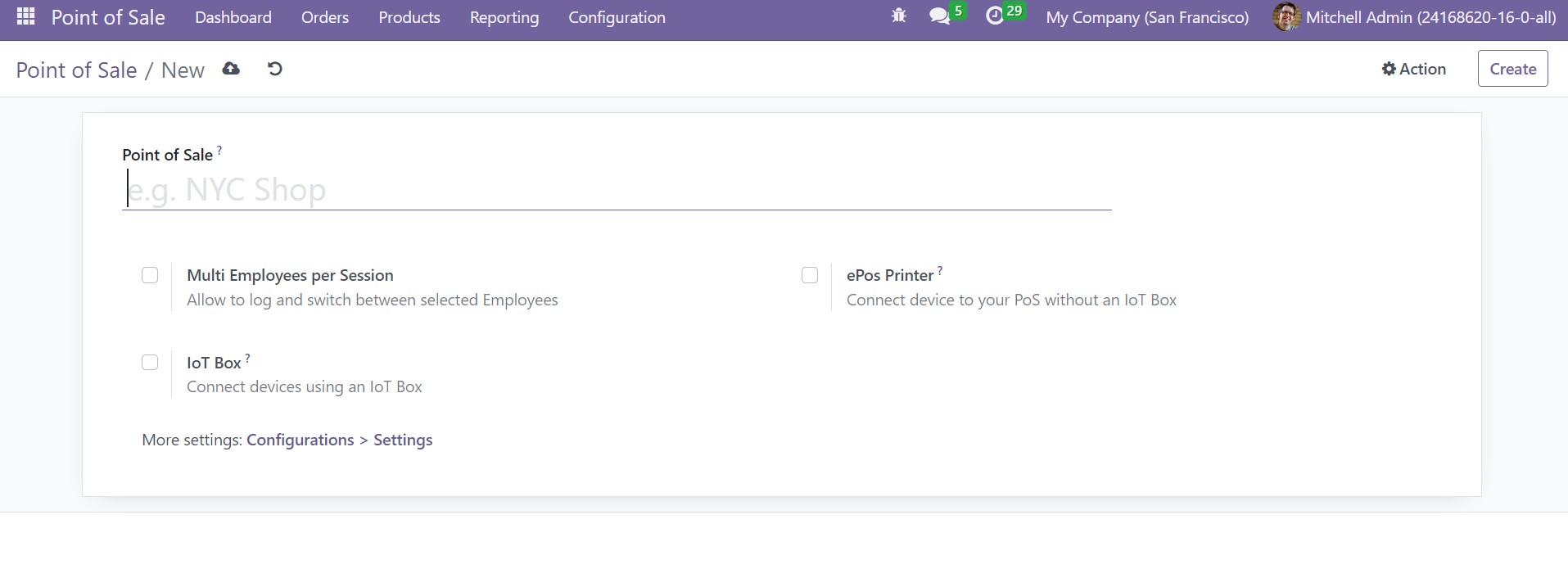Open the Action dropdown menu
This screenshot has width=1568, height=587.
coord(1414,69)
